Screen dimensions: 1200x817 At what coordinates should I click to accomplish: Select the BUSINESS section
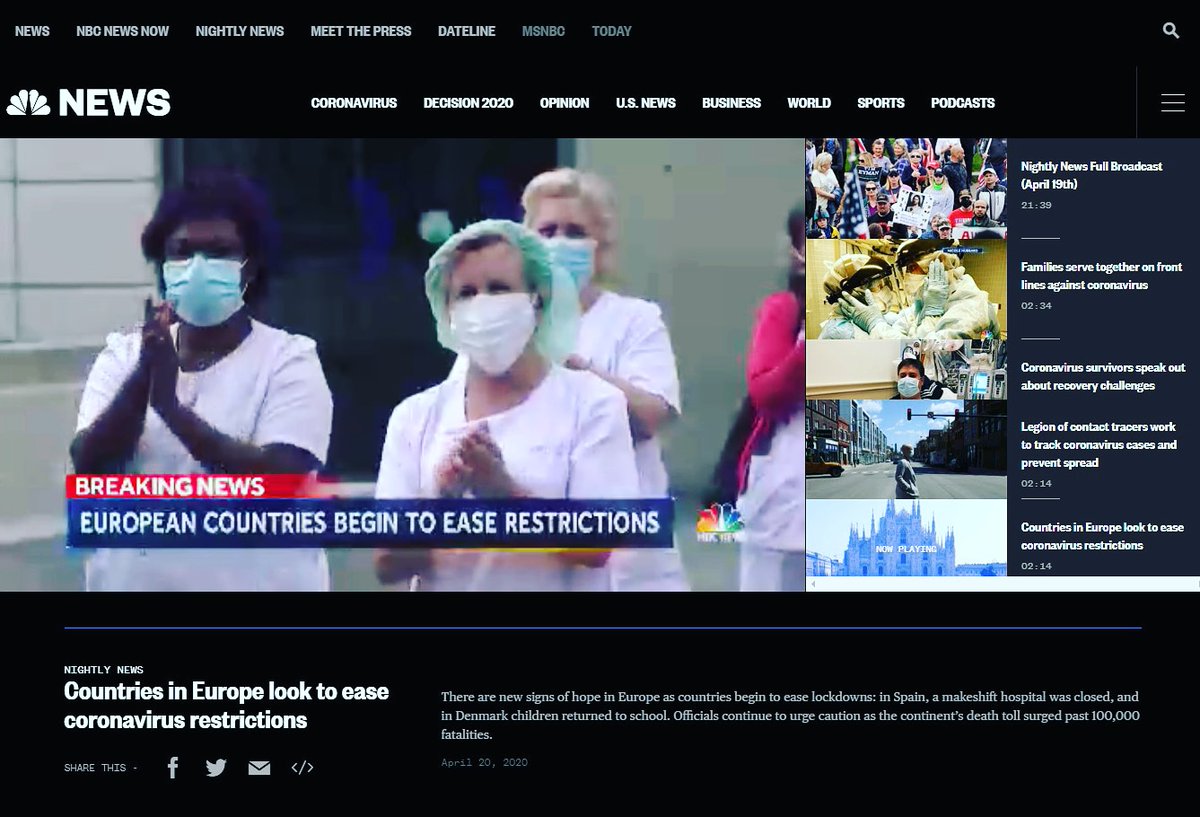tap(731, 102)
